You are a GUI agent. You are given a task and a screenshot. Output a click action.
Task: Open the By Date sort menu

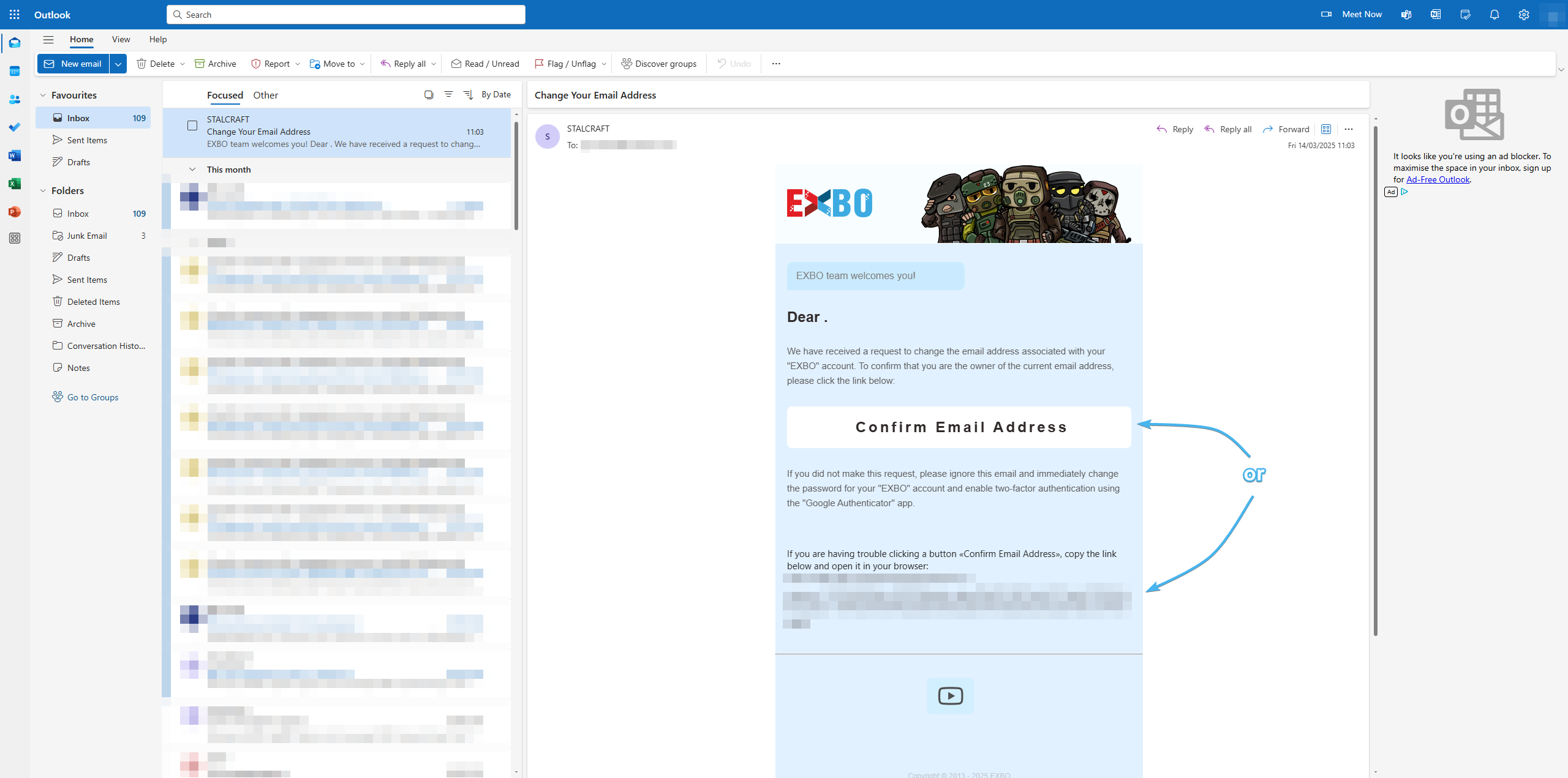click(x=496, y=95)
